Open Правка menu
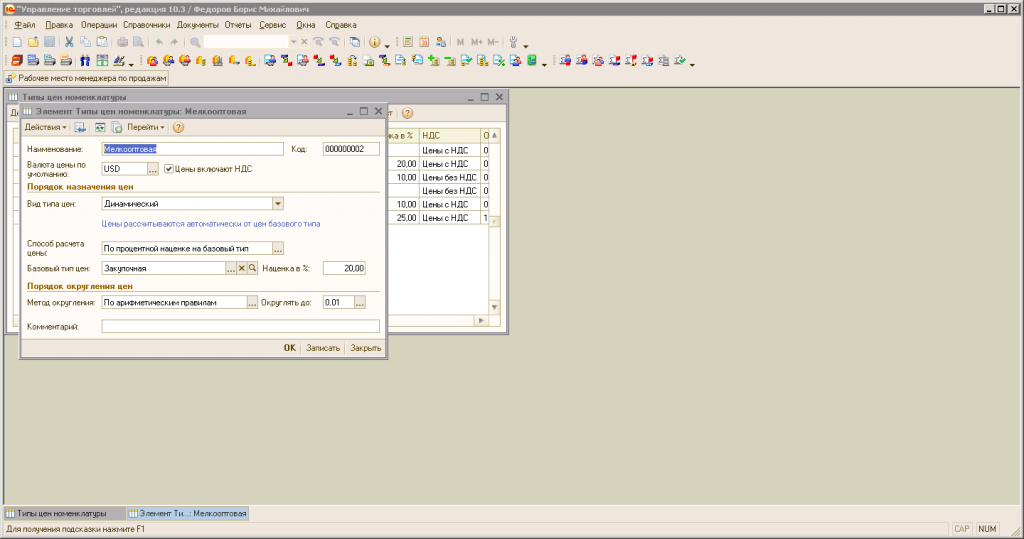Screen dimensions: 1024x539 59,25
